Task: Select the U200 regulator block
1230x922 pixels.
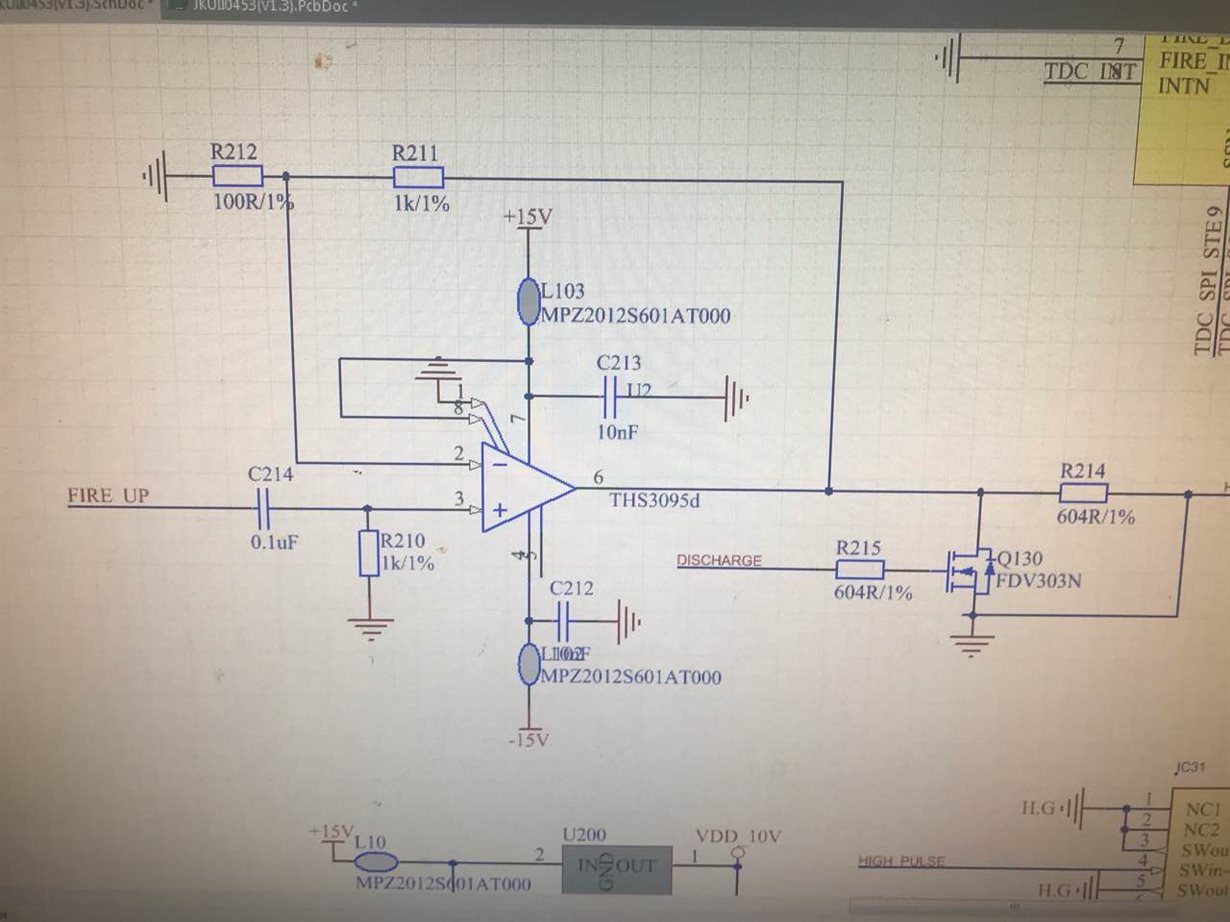Action: pyautogui.click(x=615, y=869)
